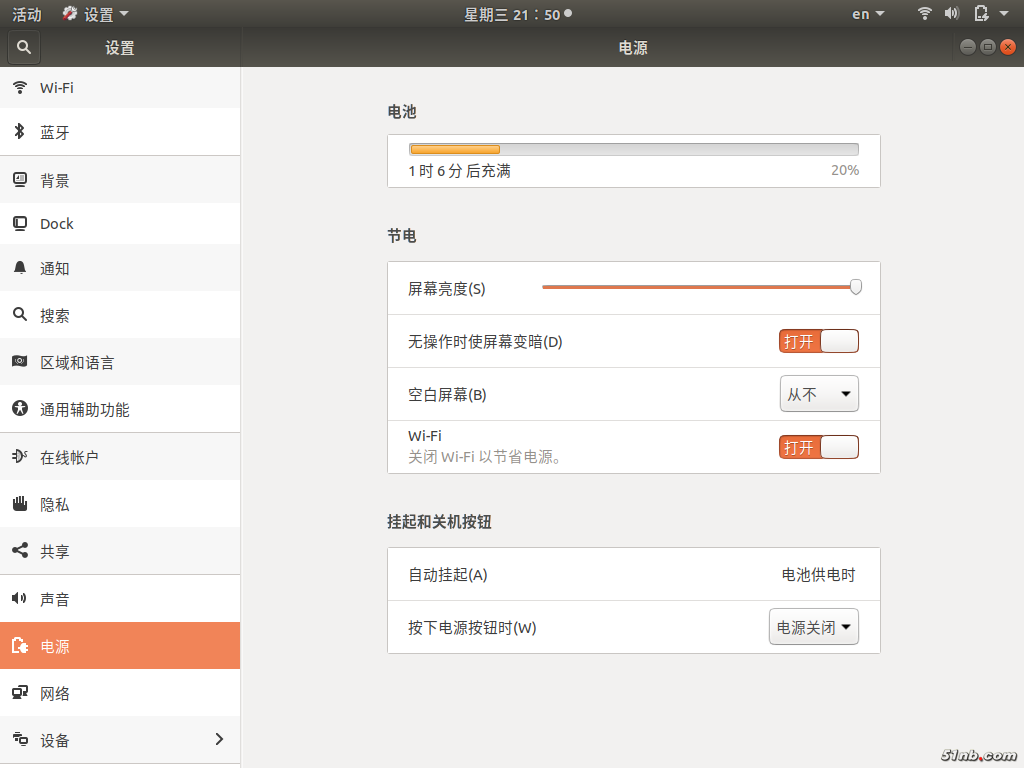Image resolution: width=1024 pixels, height=768 pixels.
Task: Click the notification bell icon in sidebar
Action: 20,268
